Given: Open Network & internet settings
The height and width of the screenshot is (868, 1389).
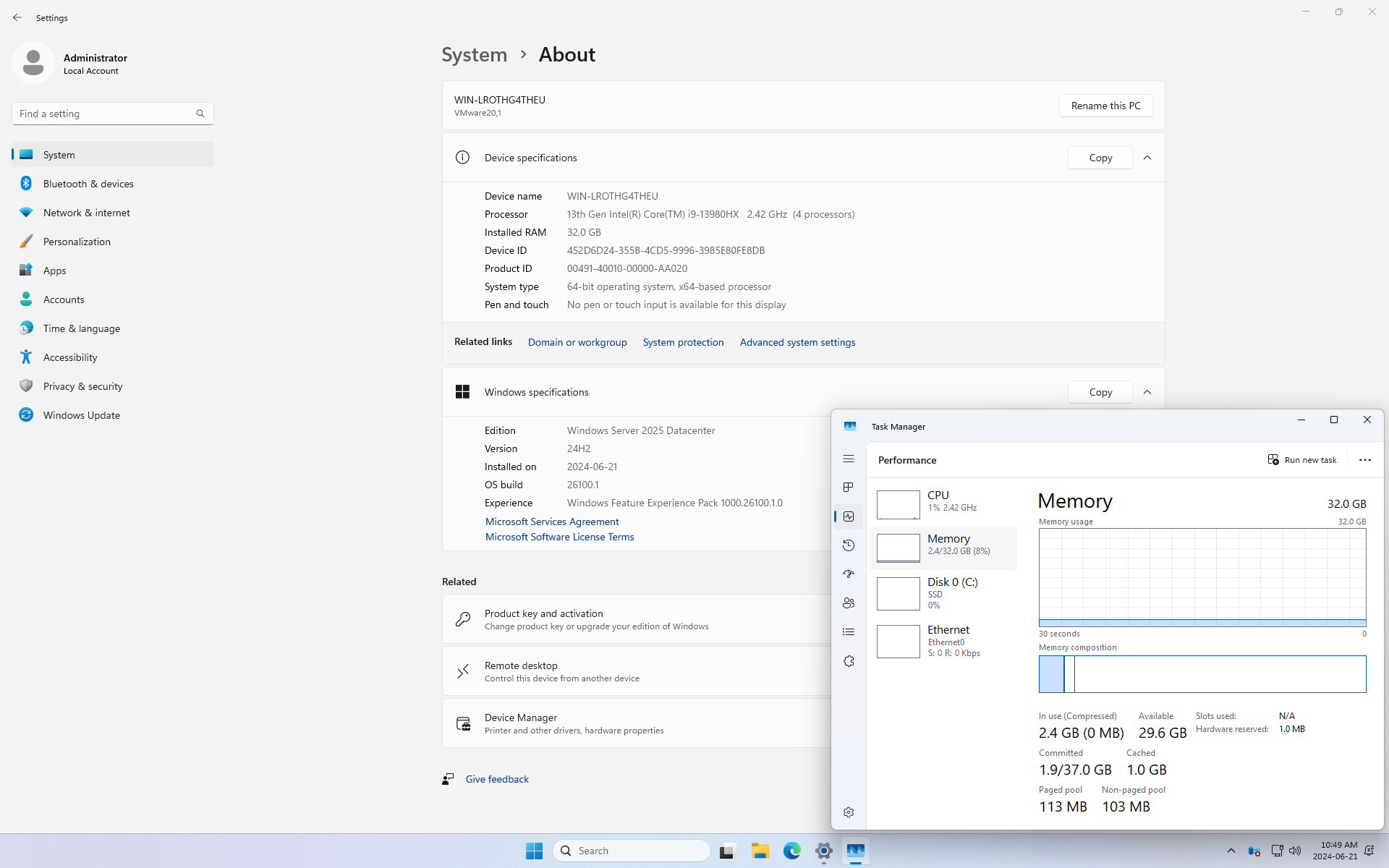Looking at the screenshot, I should coord(113,213).
